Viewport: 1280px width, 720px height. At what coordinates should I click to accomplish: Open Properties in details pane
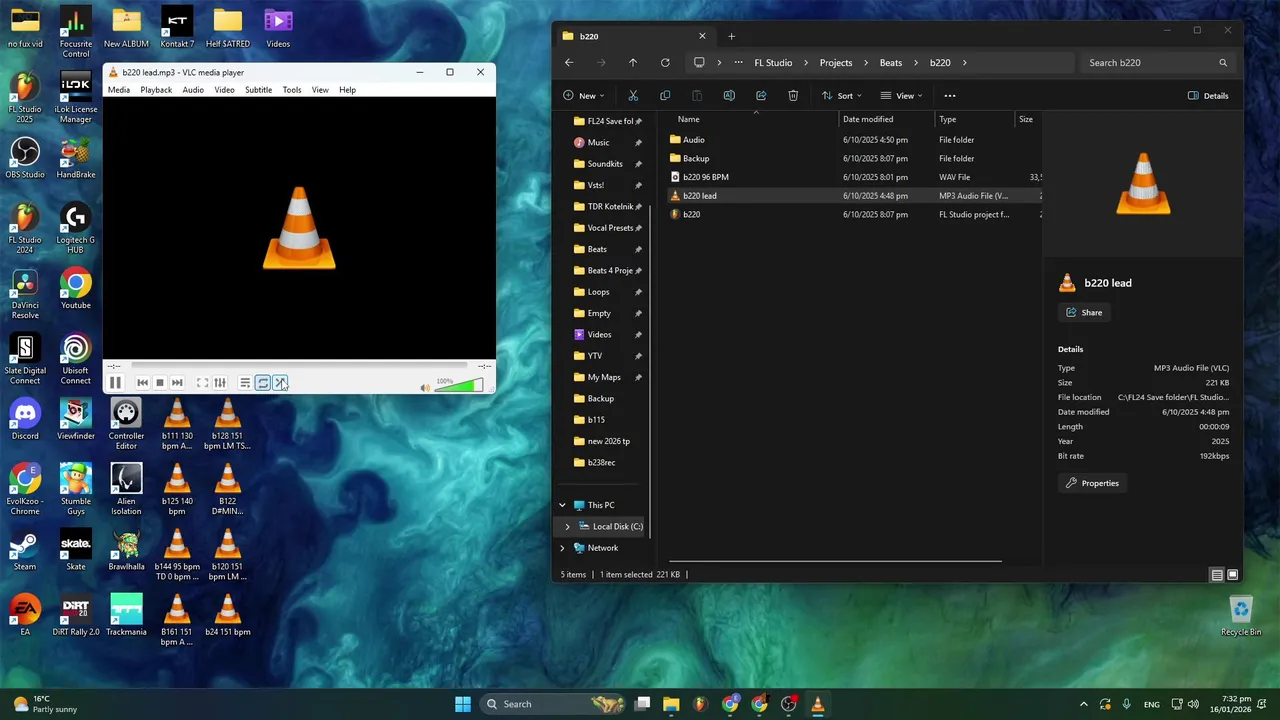[x=1092, y=483]
